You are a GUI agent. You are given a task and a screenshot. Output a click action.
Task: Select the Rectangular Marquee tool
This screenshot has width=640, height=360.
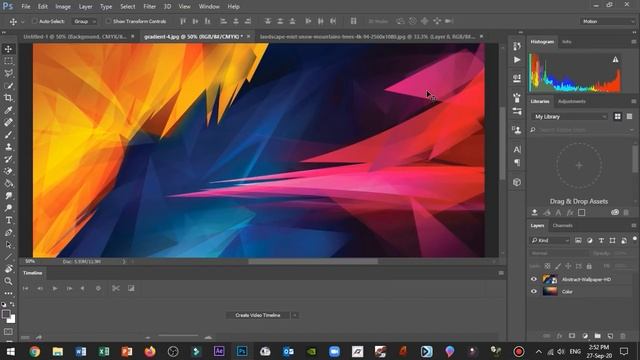coord(8,61)
